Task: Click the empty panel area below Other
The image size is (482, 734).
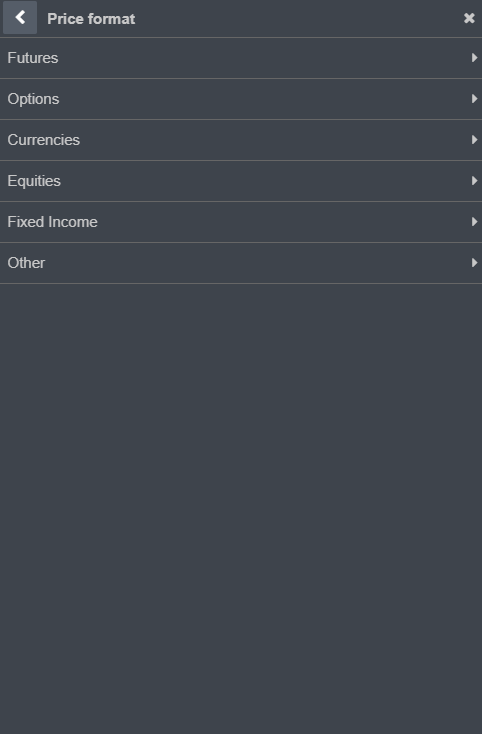Action: pyautogui.click(x=241, y=508)
